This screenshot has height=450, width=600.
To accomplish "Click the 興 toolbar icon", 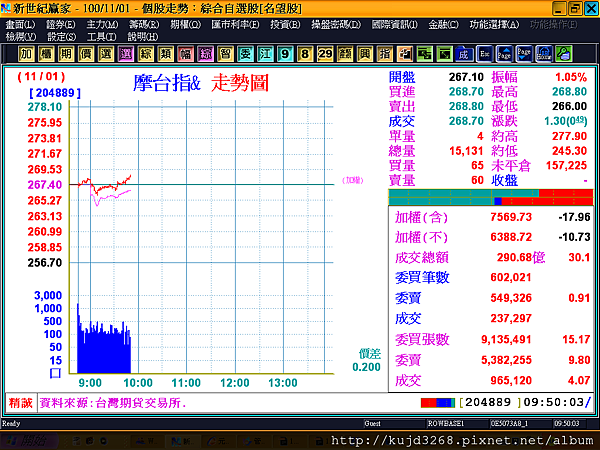I will click(365, 54).
